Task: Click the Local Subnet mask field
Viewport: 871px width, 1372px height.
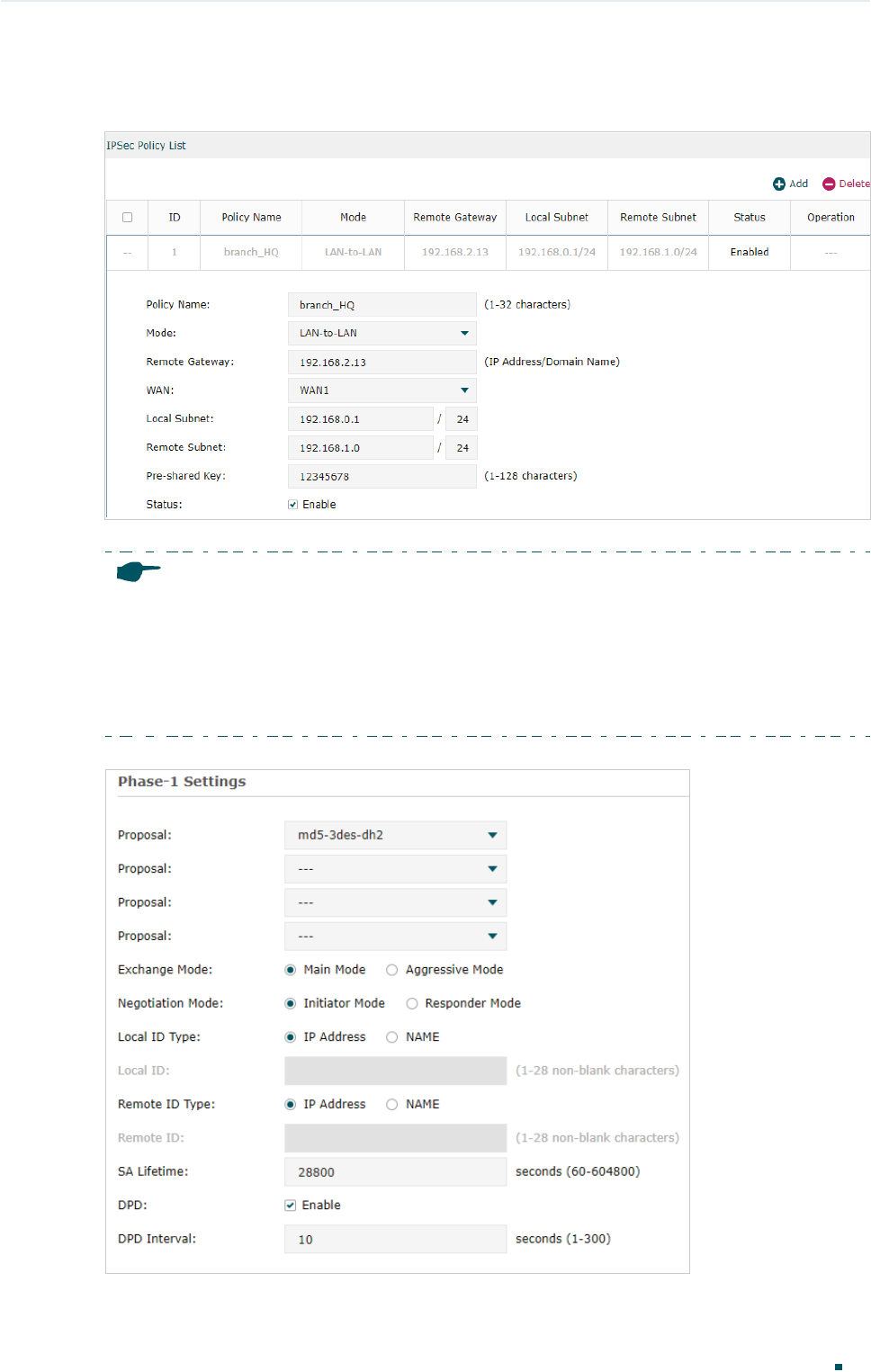Action: click(x=462, y=419)
